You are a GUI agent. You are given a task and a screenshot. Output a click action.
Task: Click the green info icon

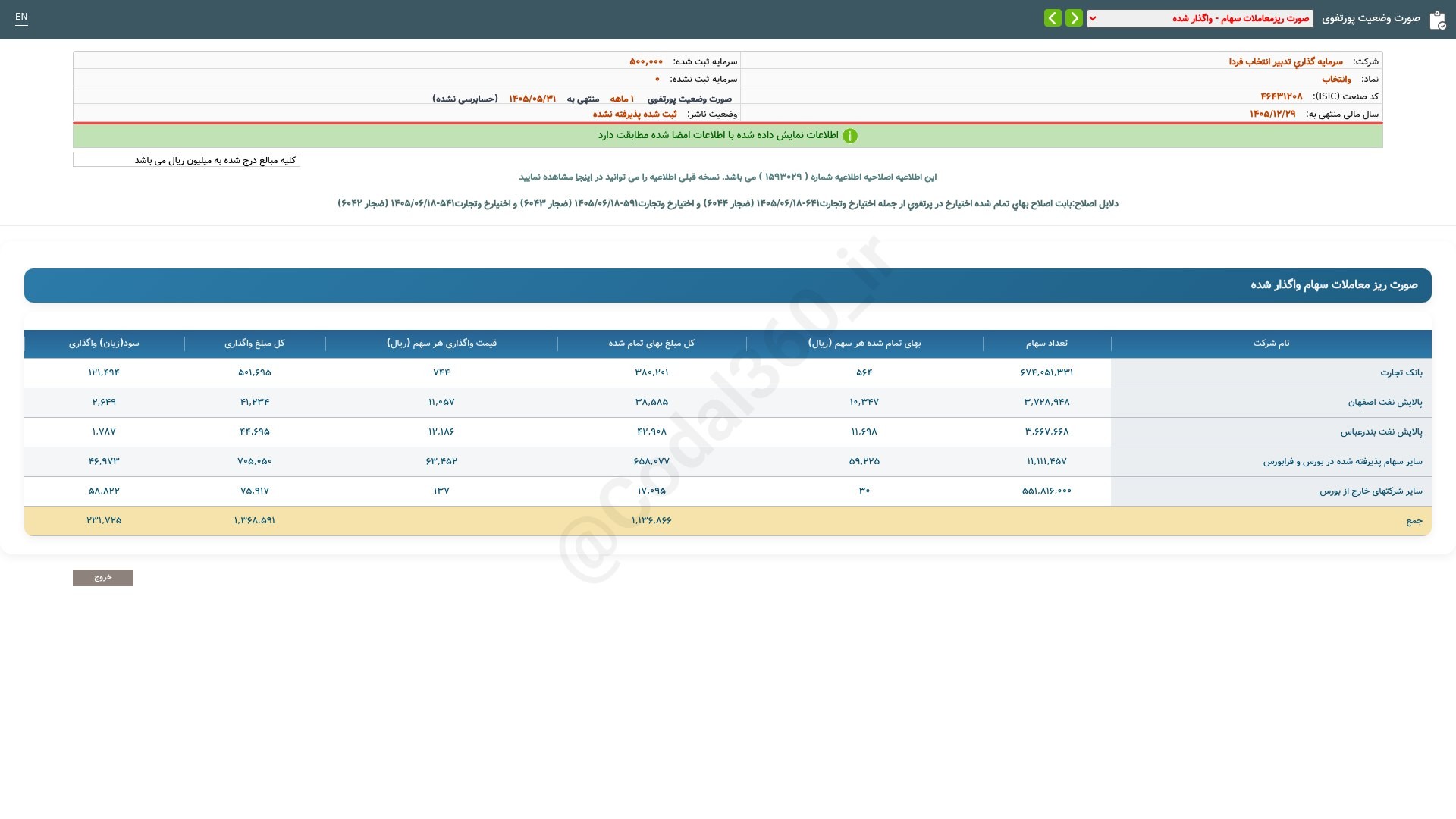pos(850,136)
